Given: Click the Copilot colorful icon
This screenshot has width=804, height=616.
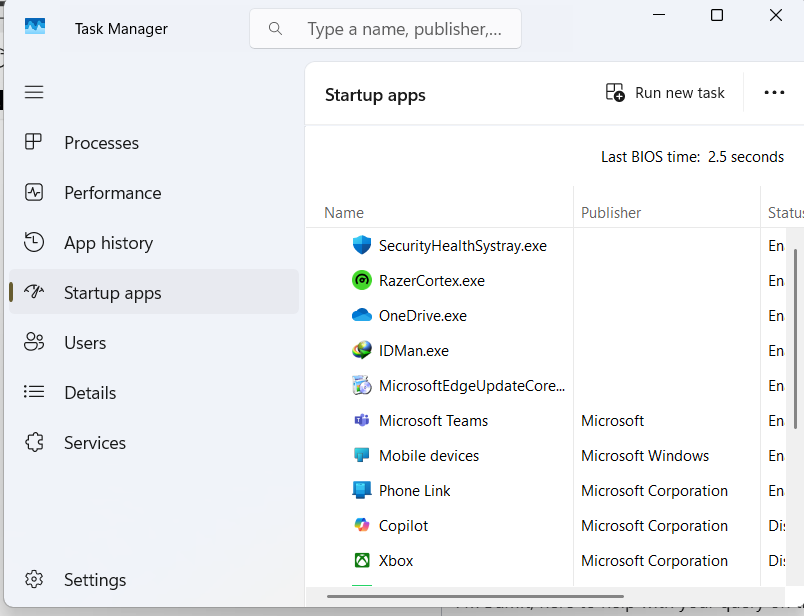Looking at the screenshot, I should [361, 525].
